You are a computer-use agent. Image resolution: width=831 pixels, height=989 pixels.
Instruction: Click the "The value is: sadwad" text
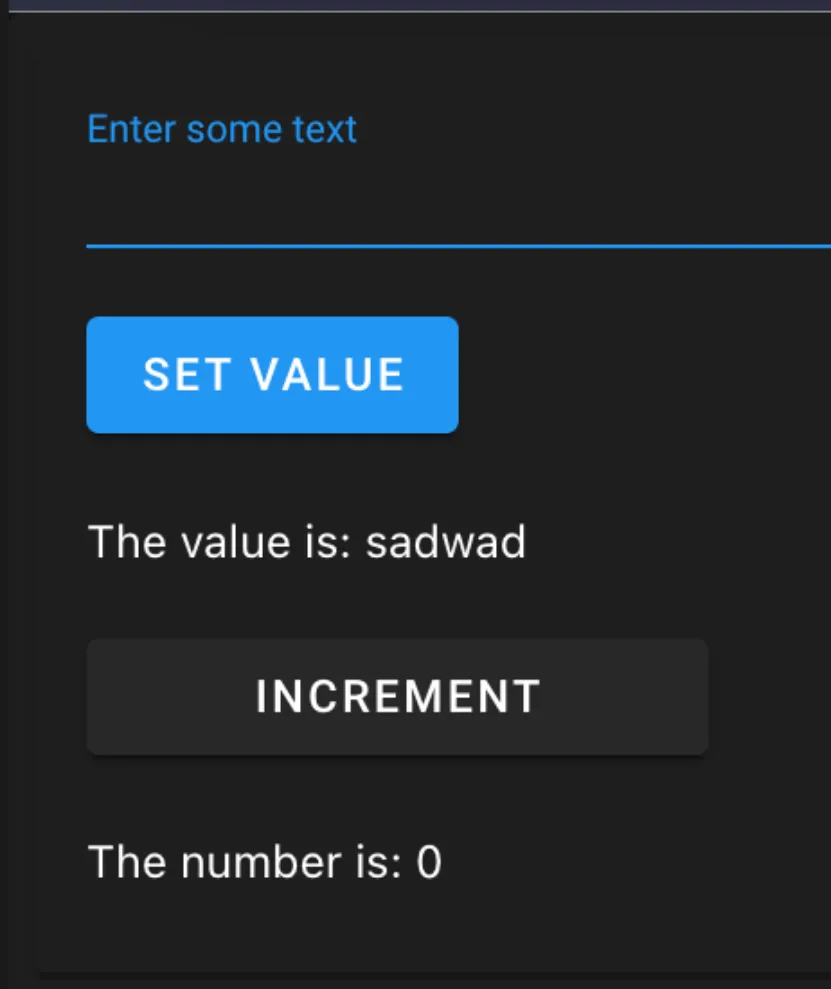(x=307, y=542)
